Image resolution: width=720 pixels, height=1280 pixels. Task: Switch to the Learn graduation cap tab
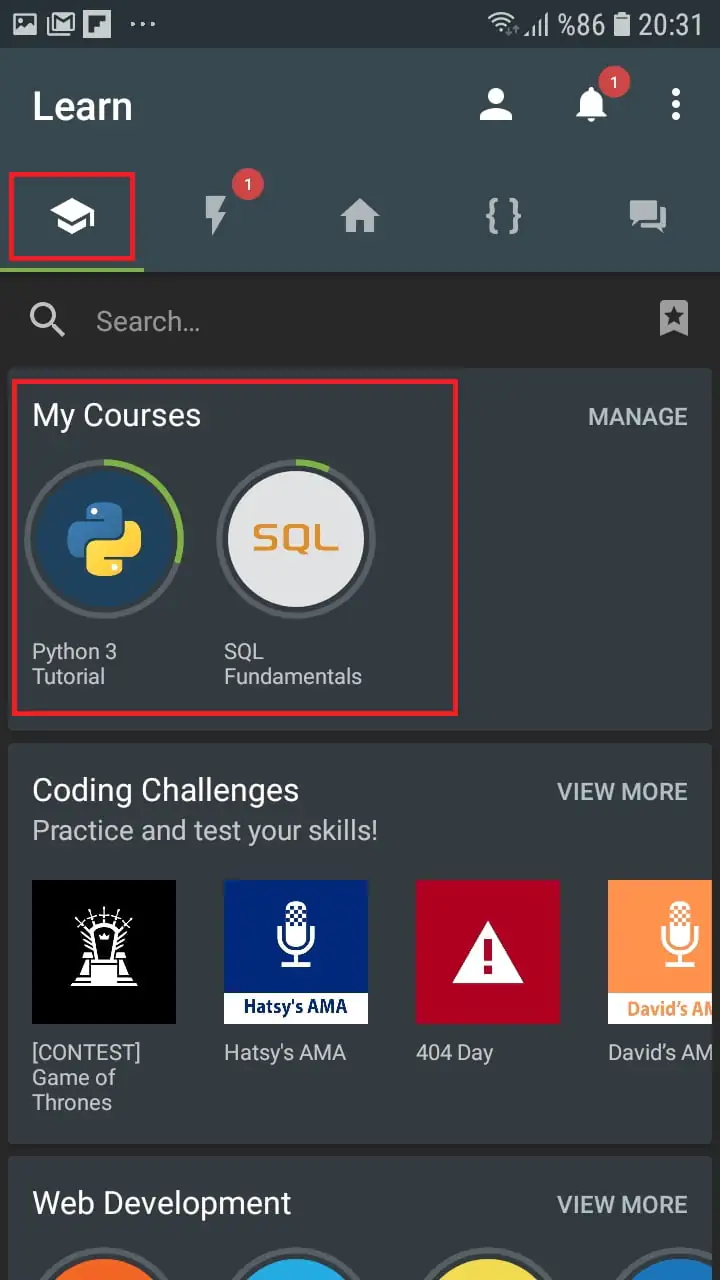(73, 216)
